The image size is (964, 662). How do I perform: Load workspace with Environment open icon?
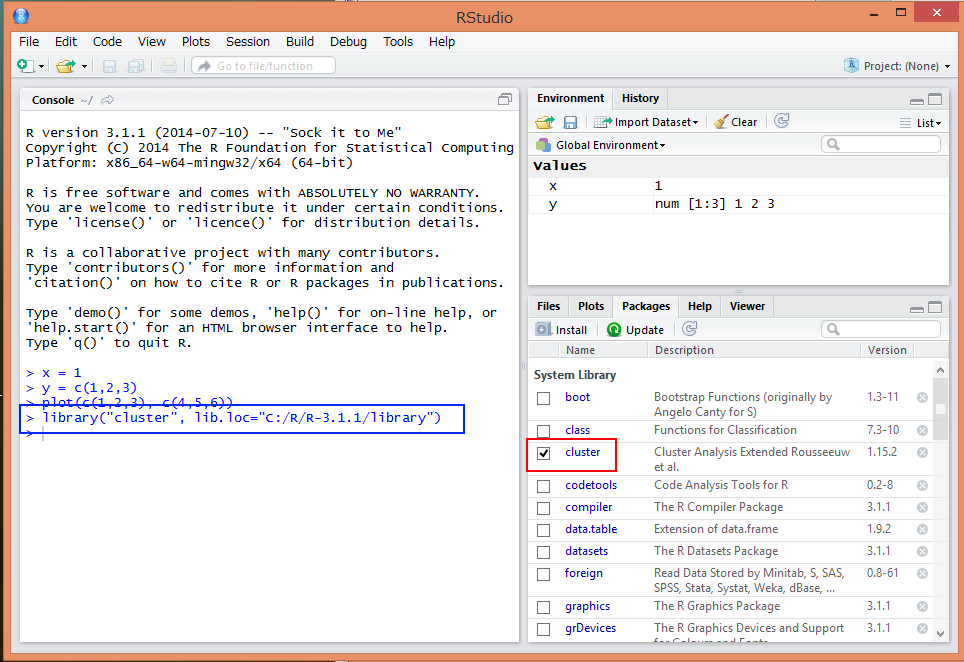[x=545, y=122]
